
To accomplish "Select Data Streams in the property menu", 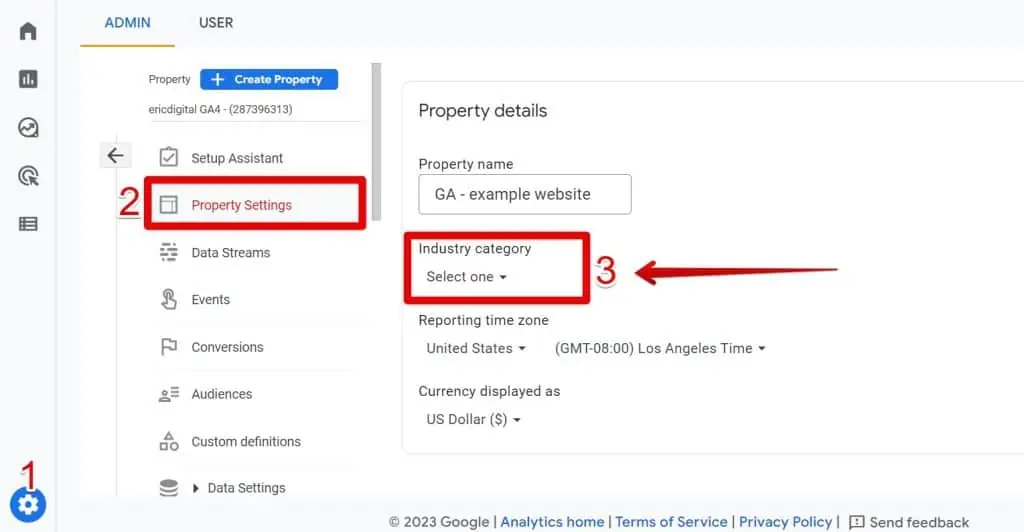I will (x=230, y=253).
